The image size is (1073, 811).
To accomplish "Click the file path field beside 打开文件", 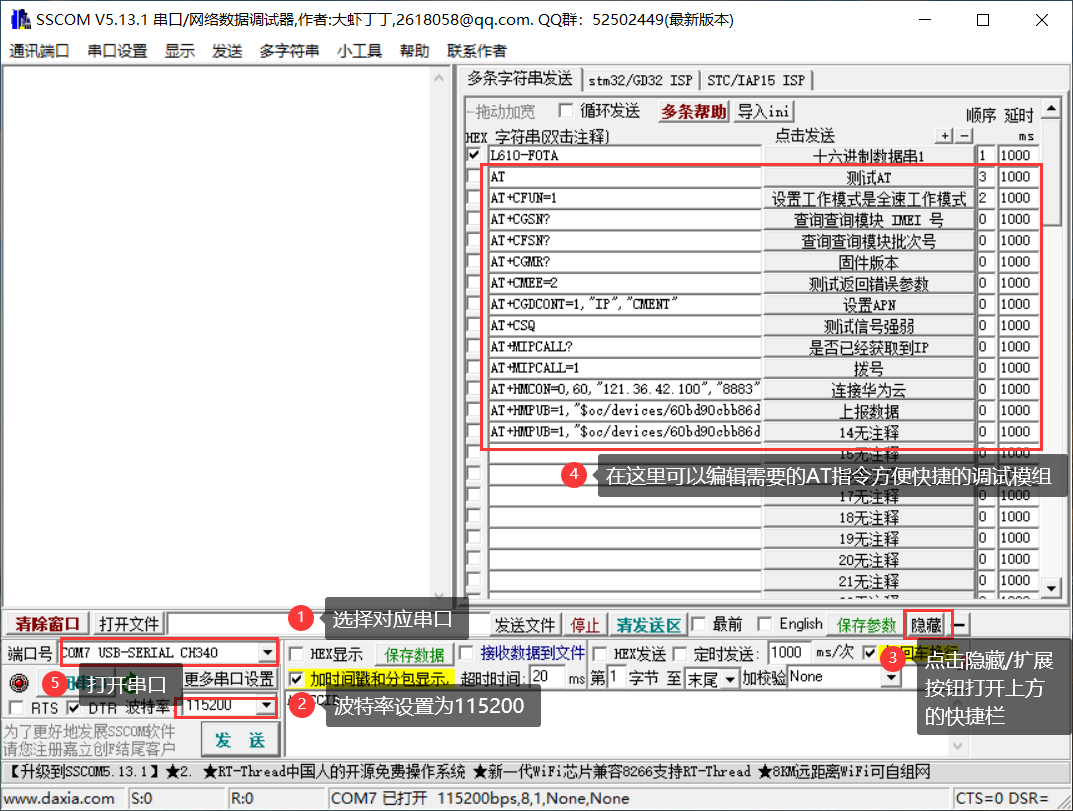I will tap(329, 624).
